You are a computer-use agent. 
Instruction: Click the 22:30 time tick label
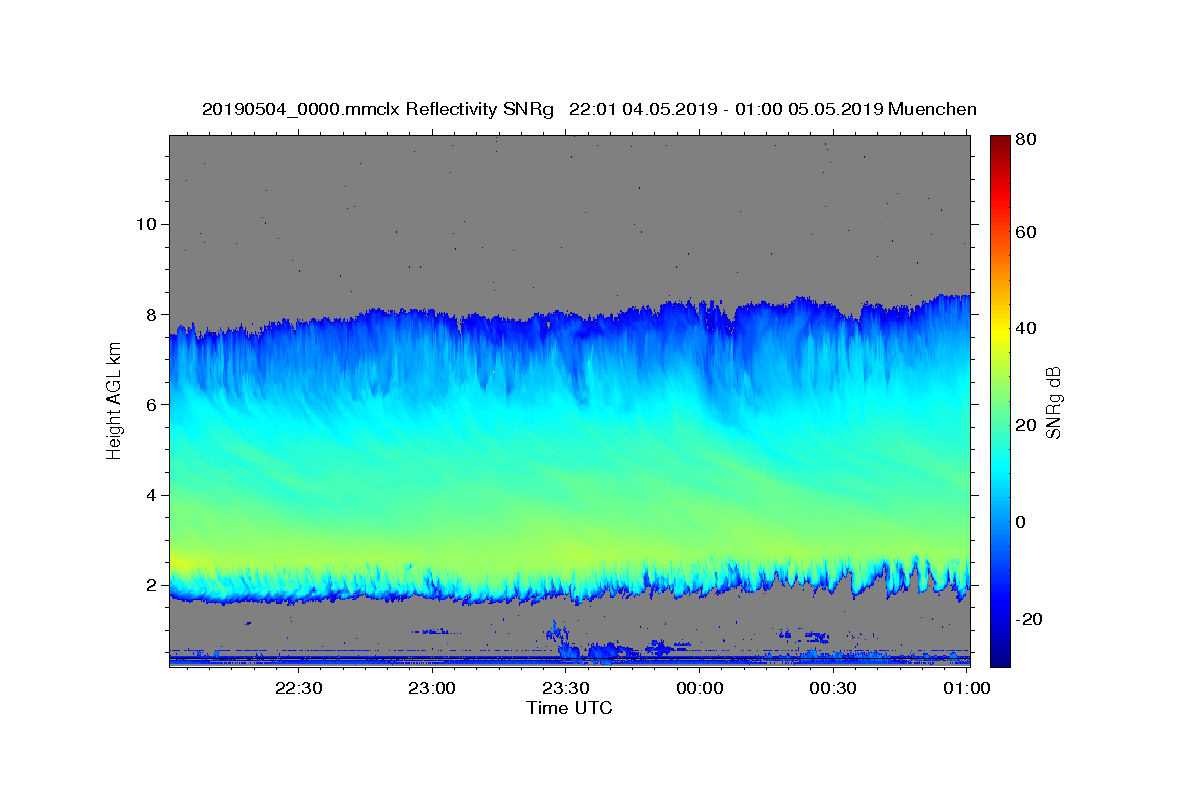tap(298, 688)
